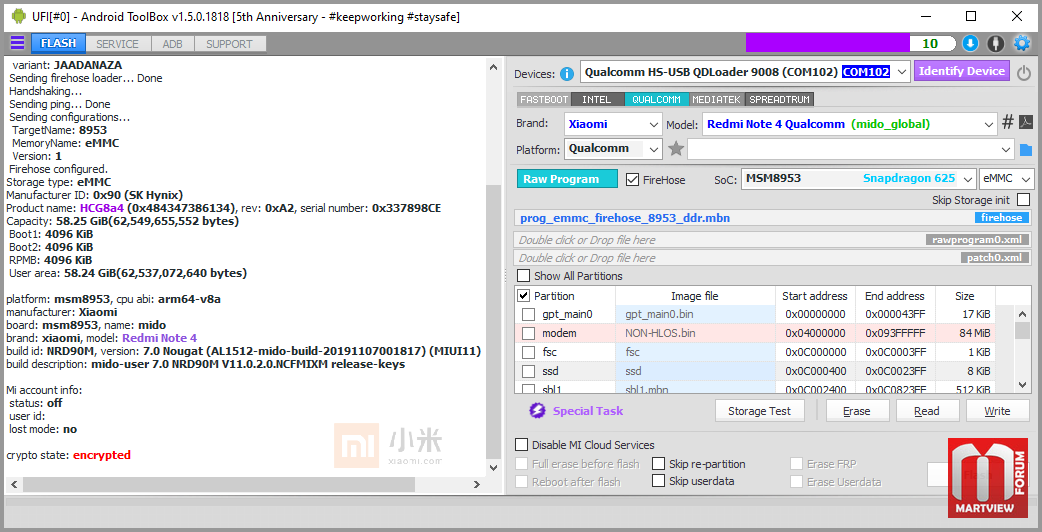Click the gpt_main0.bin image file cell
1042x532 pixels.
[x=695, y=314]
